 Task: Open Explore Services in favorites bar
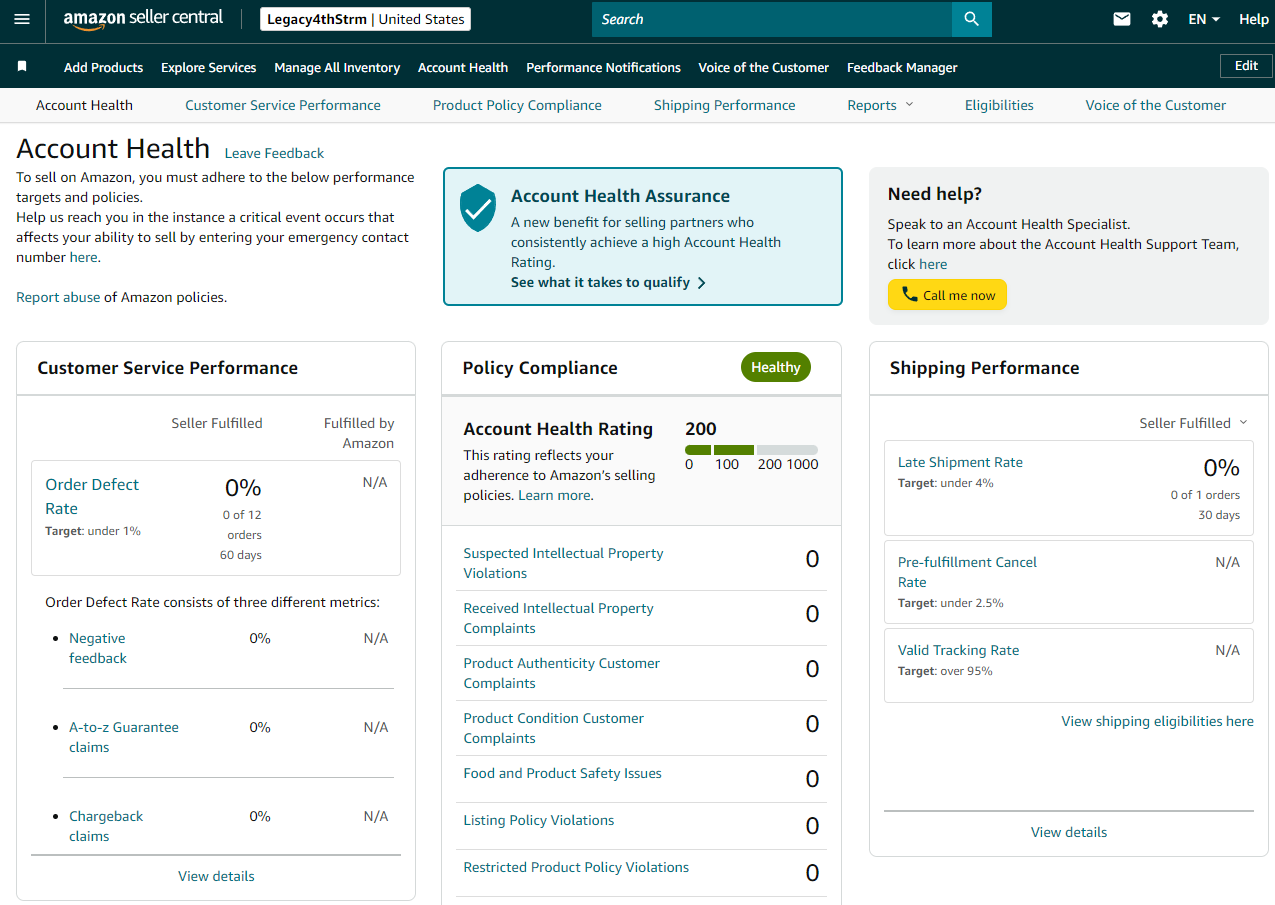(x=209, y=67)
